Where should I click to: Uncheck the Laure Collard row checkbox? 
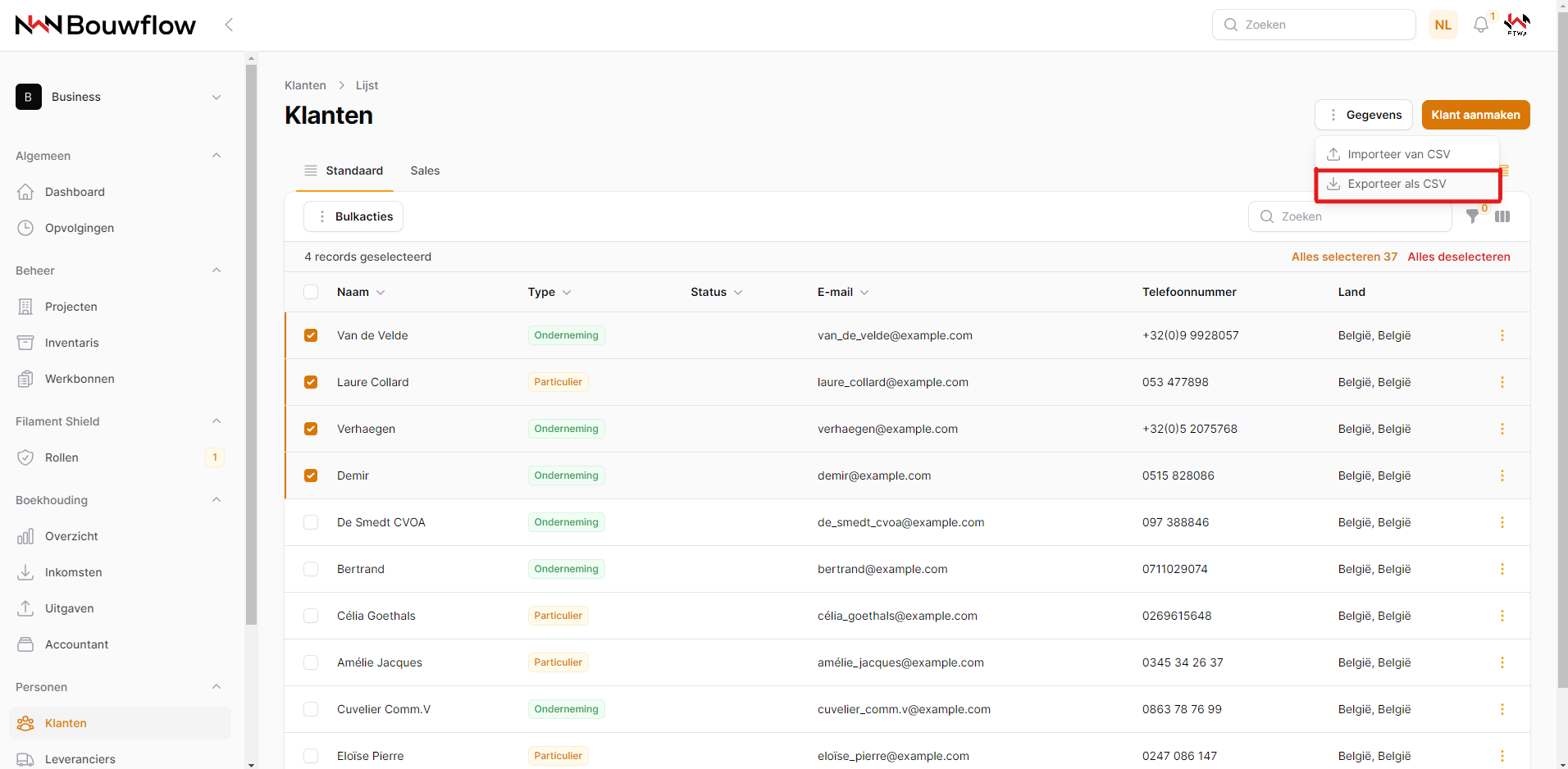[x=311, y=382]
